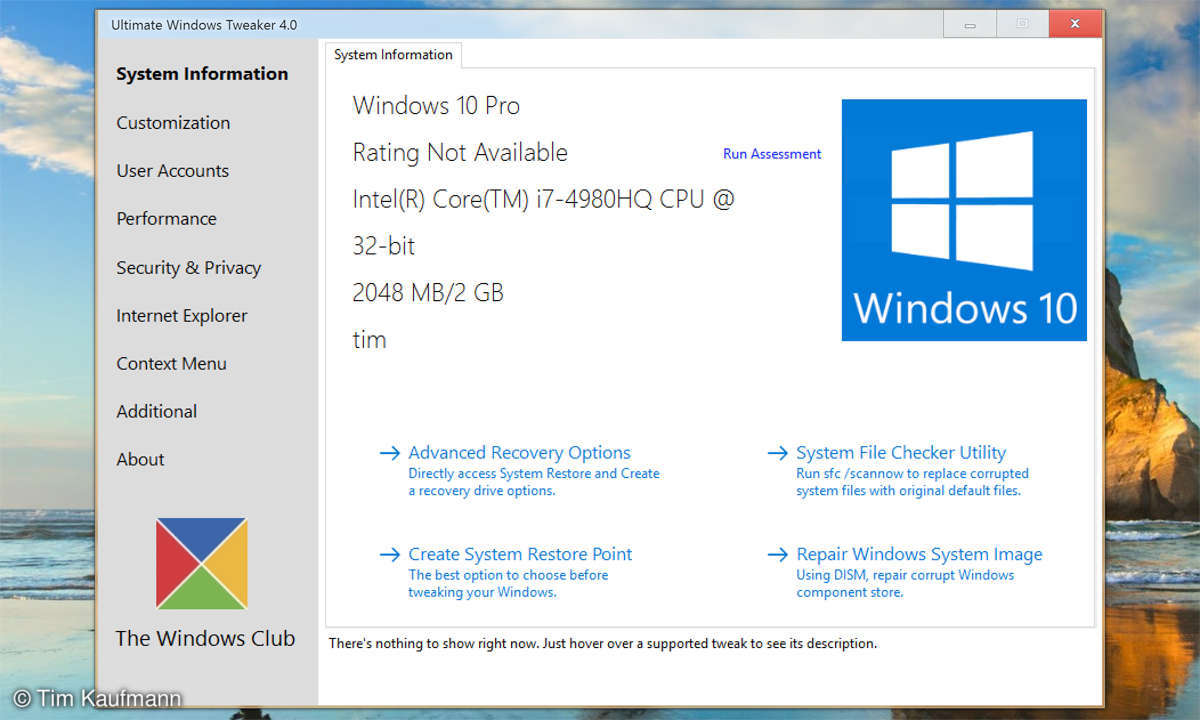Select the System Information tab
1200x720 pixels.
coord(393,55)
